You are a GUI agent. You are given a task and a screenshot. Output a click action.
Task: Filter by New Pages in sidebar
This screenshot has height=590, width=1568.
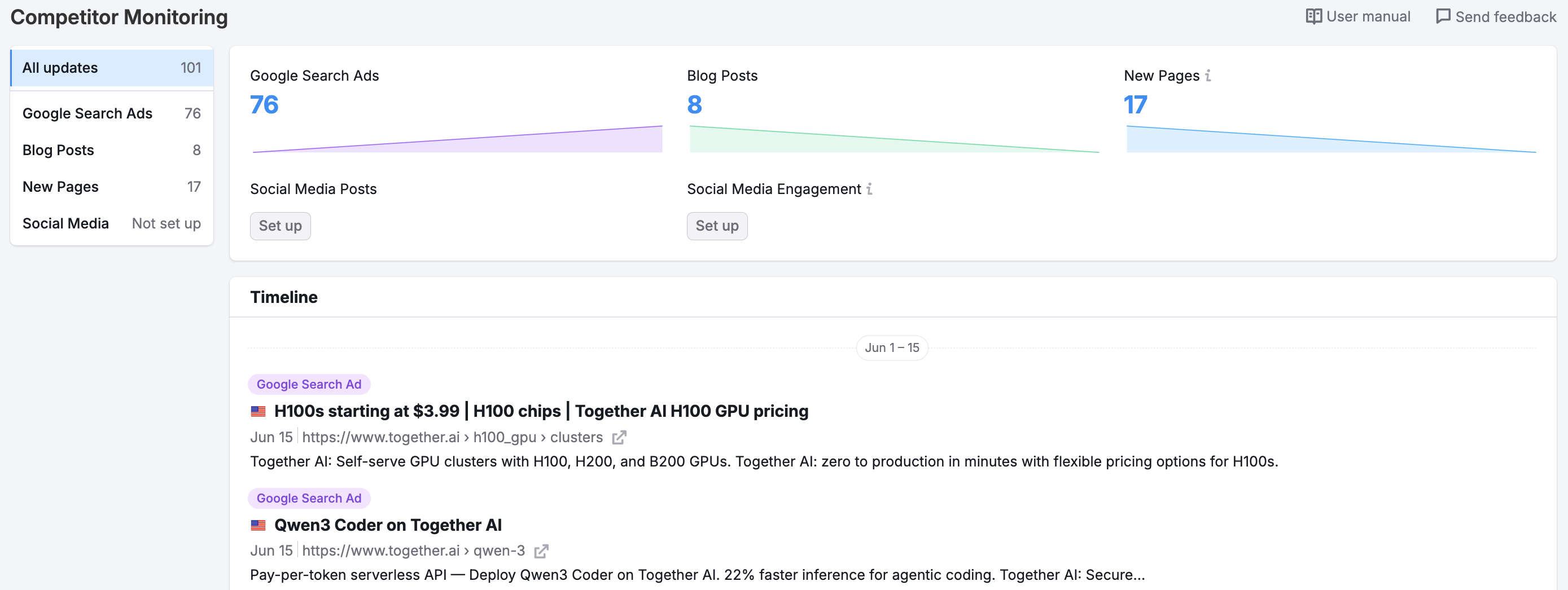click(x=112, y=187)
